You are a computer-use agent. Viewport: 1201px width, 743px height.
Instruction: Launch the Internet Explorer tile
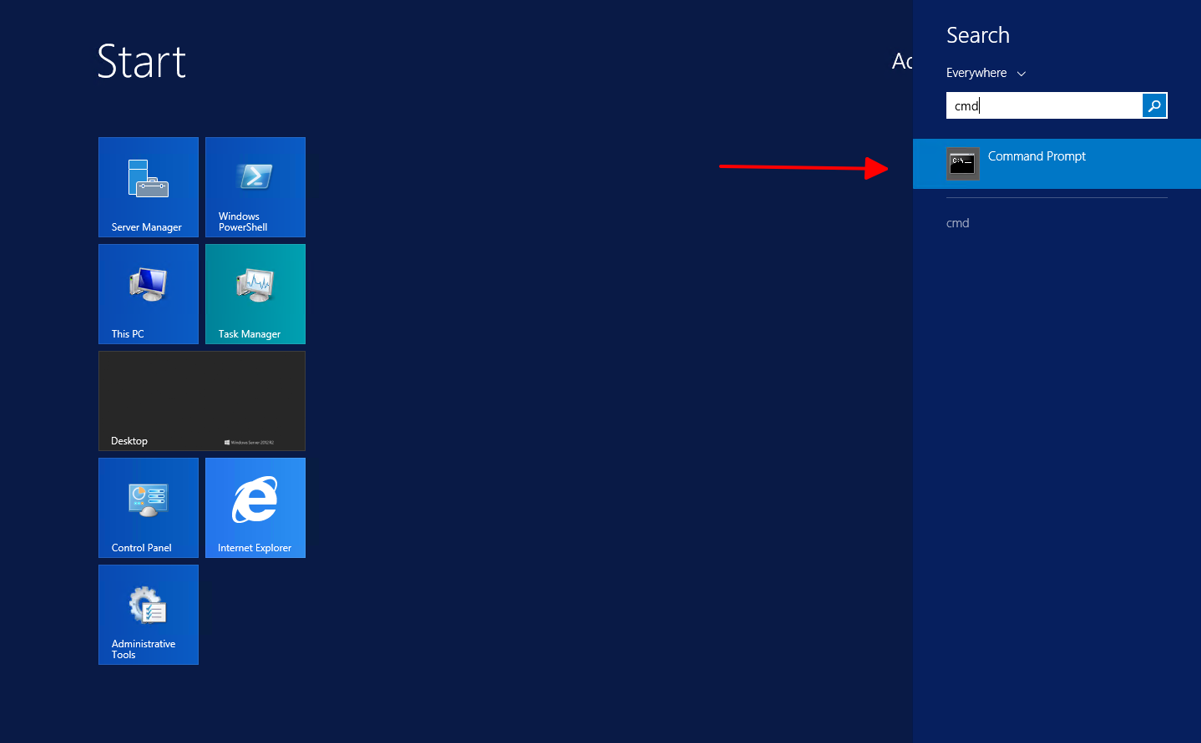(255, 508)
